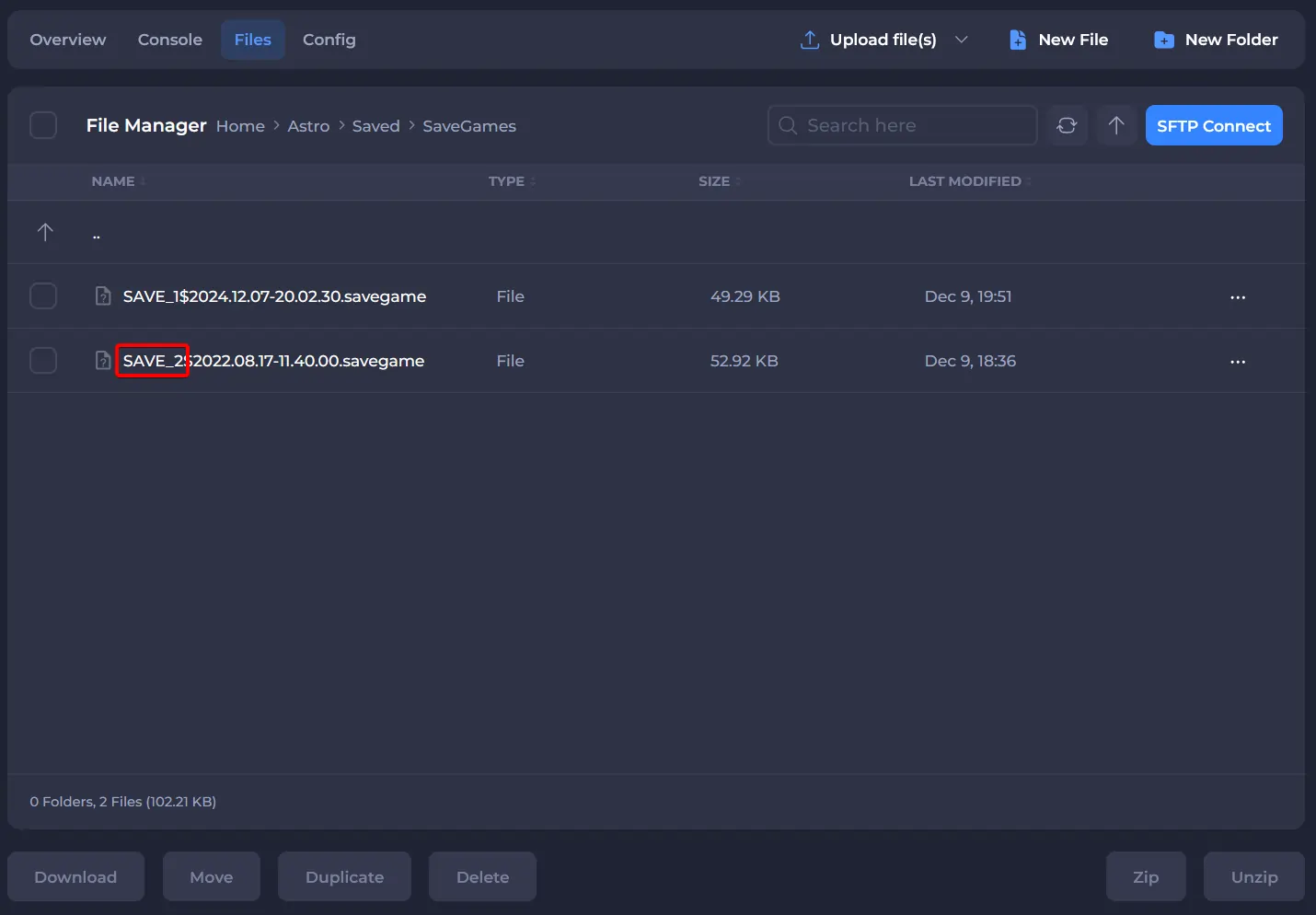Click the parent directory arrow in the list
Screen dimensions: 1316x915
[45, 232]
